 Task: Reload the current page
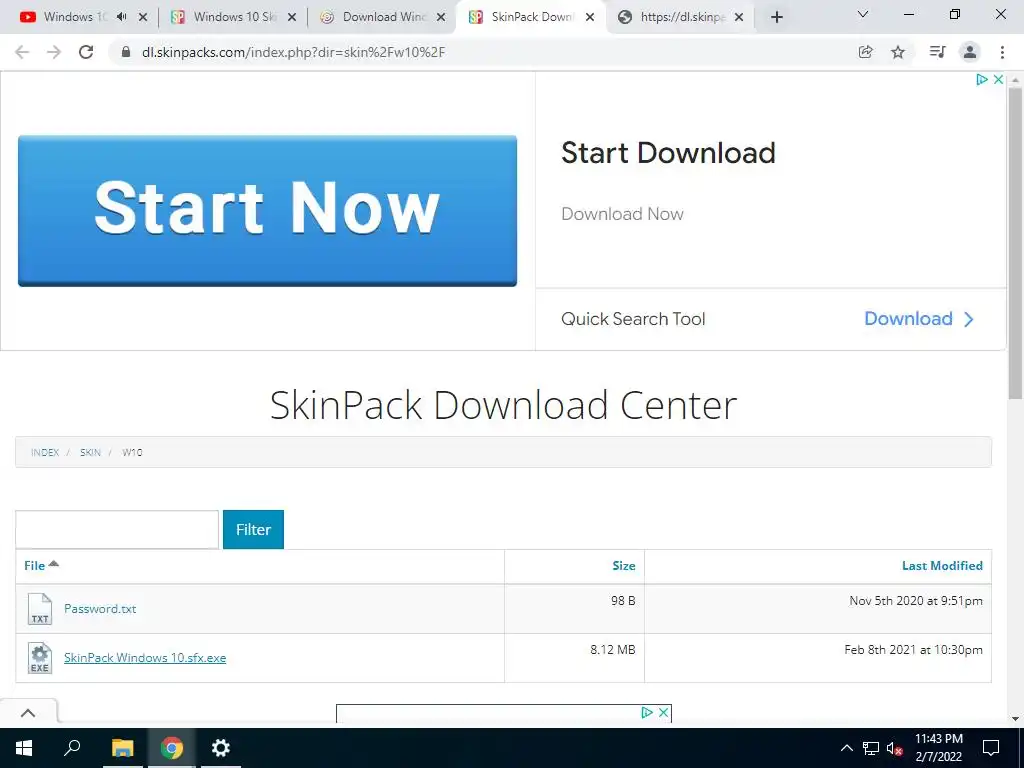(x=86, y=52)
